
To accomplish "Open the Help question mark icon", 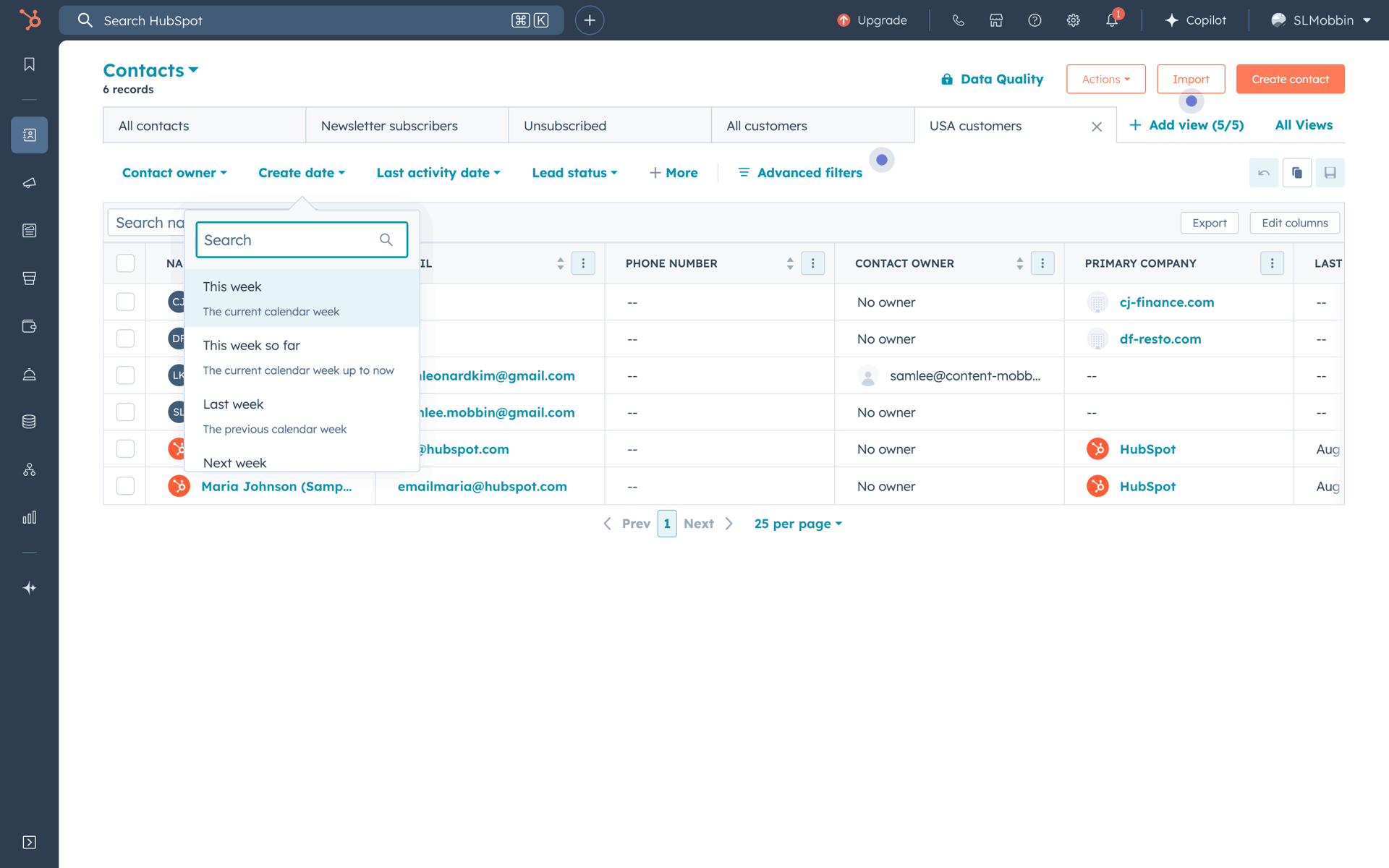I will 1035,20.
